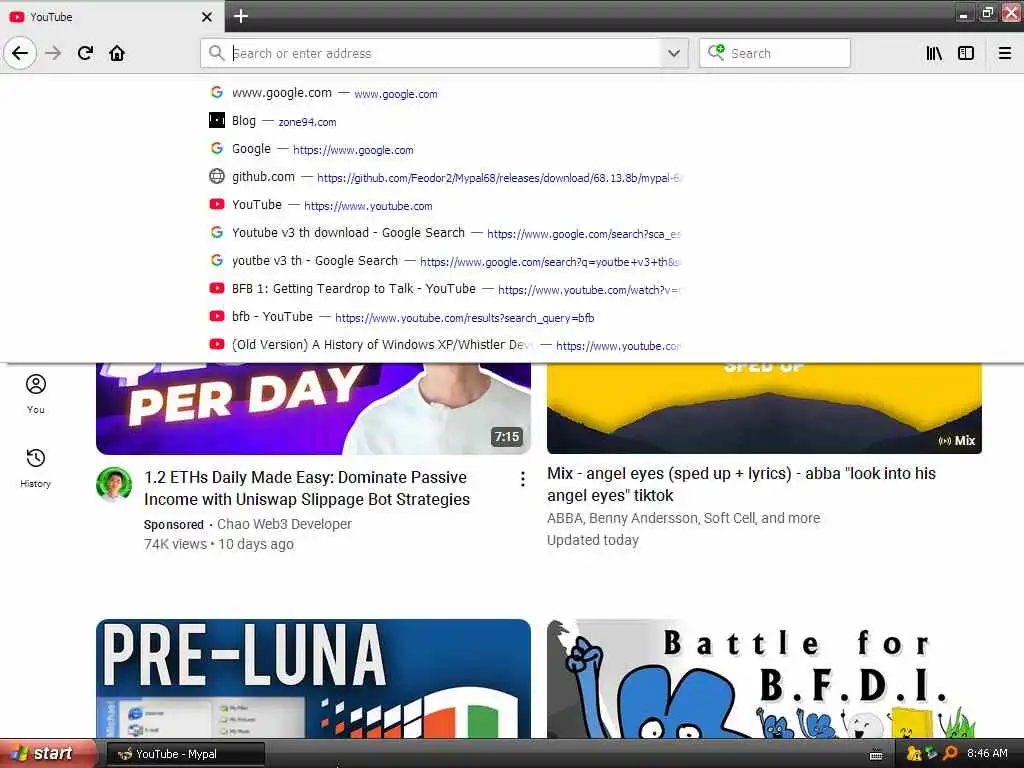
Task: Click the keyboard icon near system tray
Action: 876,755
